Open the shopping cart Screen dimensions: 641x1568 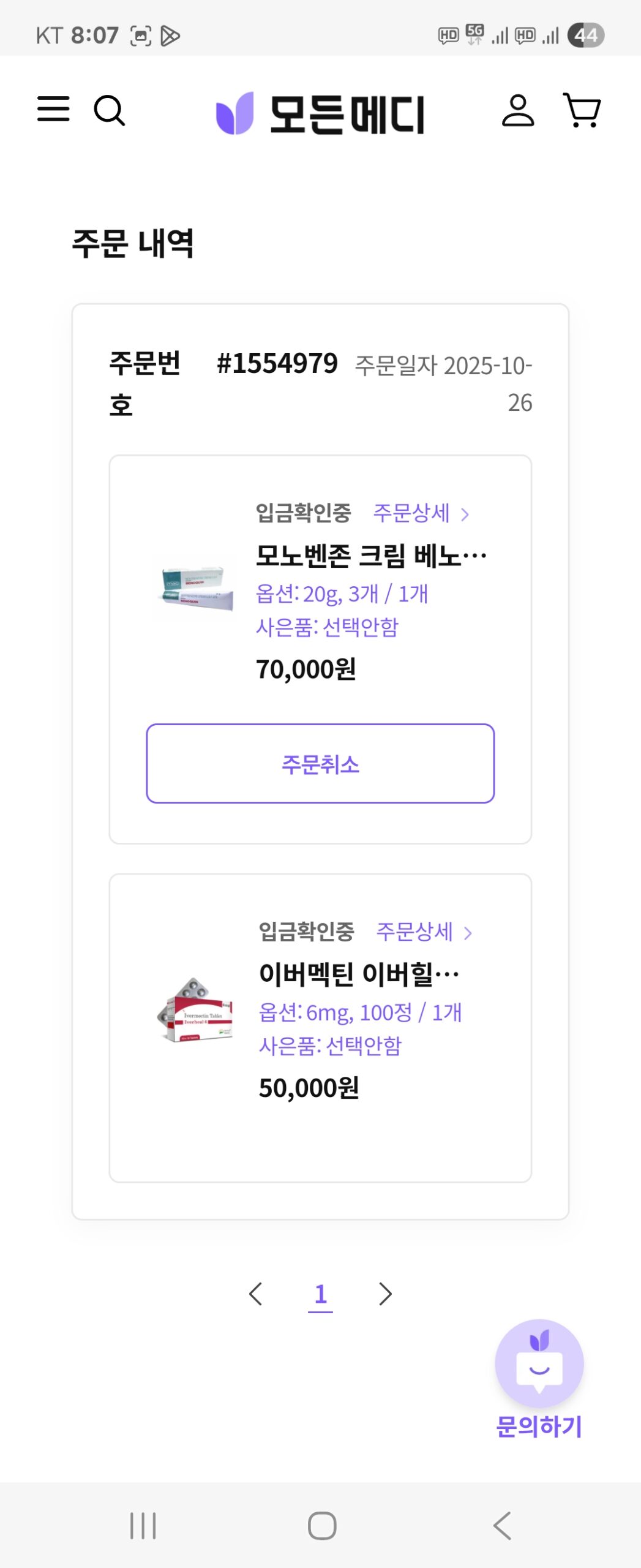[581, 111]
